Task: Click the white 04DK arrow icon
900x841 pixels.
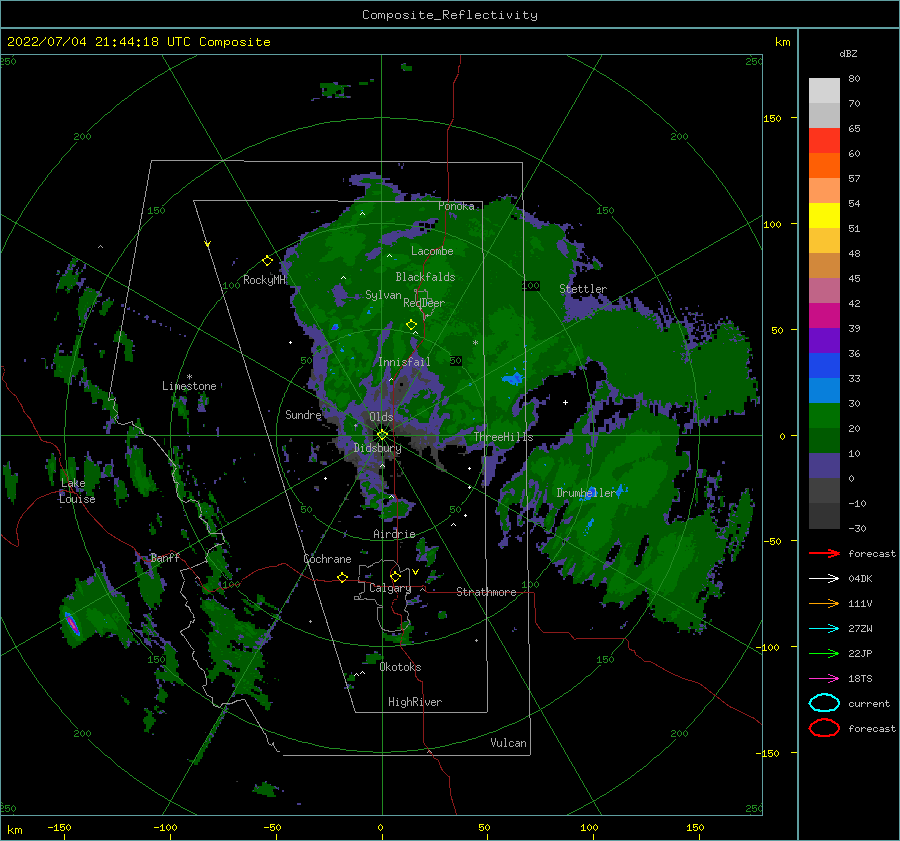Action: (824, 579)
